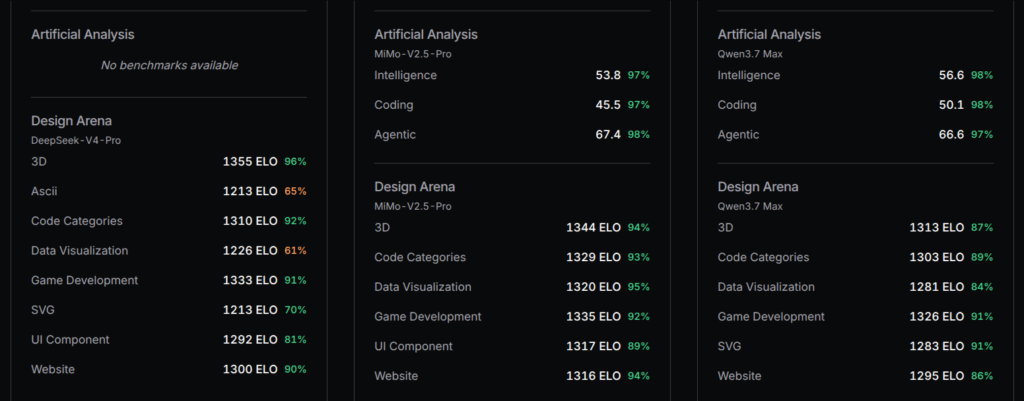This screenshot has width=1024, height=401.
Task: Click the '93%' Code Categories percentage
Action: click(x=639, y=257)
